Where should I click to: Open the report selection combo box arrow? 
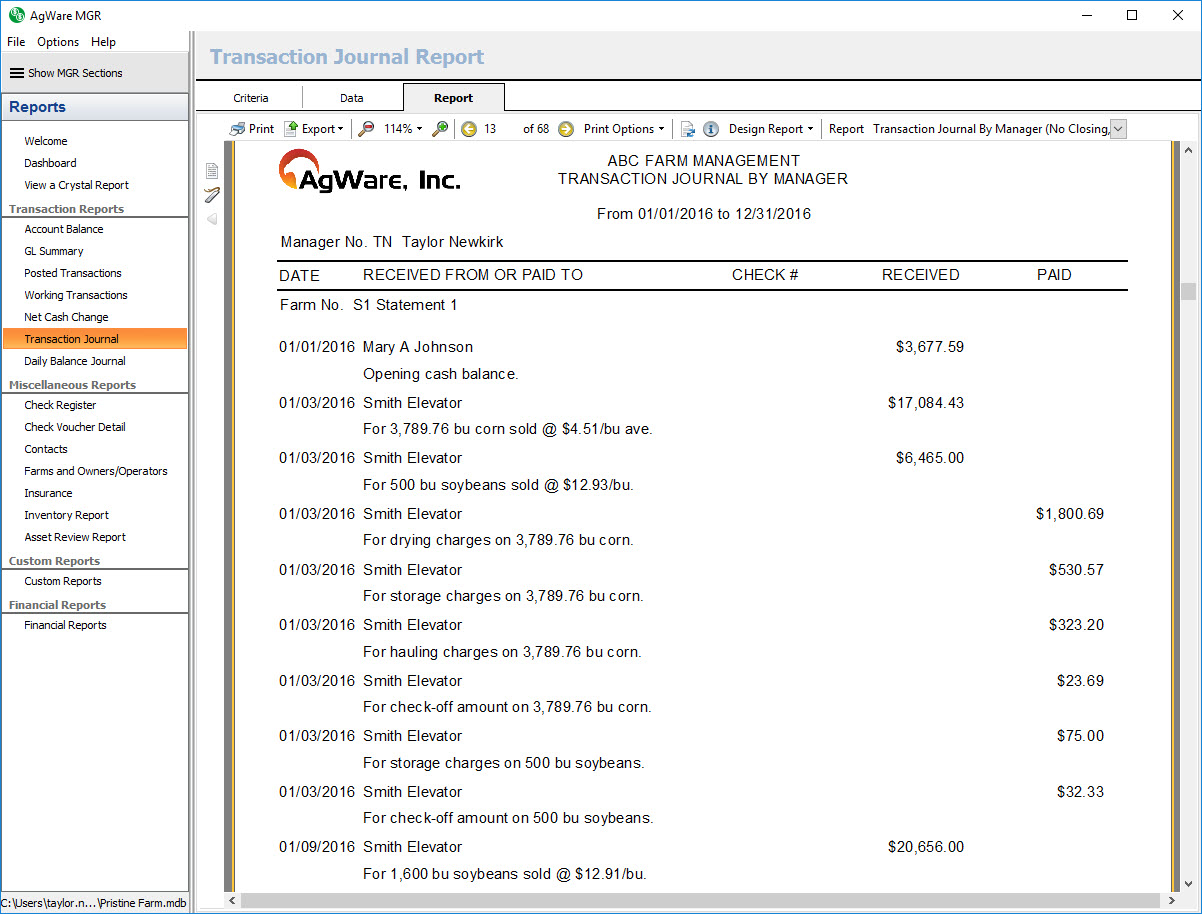click(1119, 129)
